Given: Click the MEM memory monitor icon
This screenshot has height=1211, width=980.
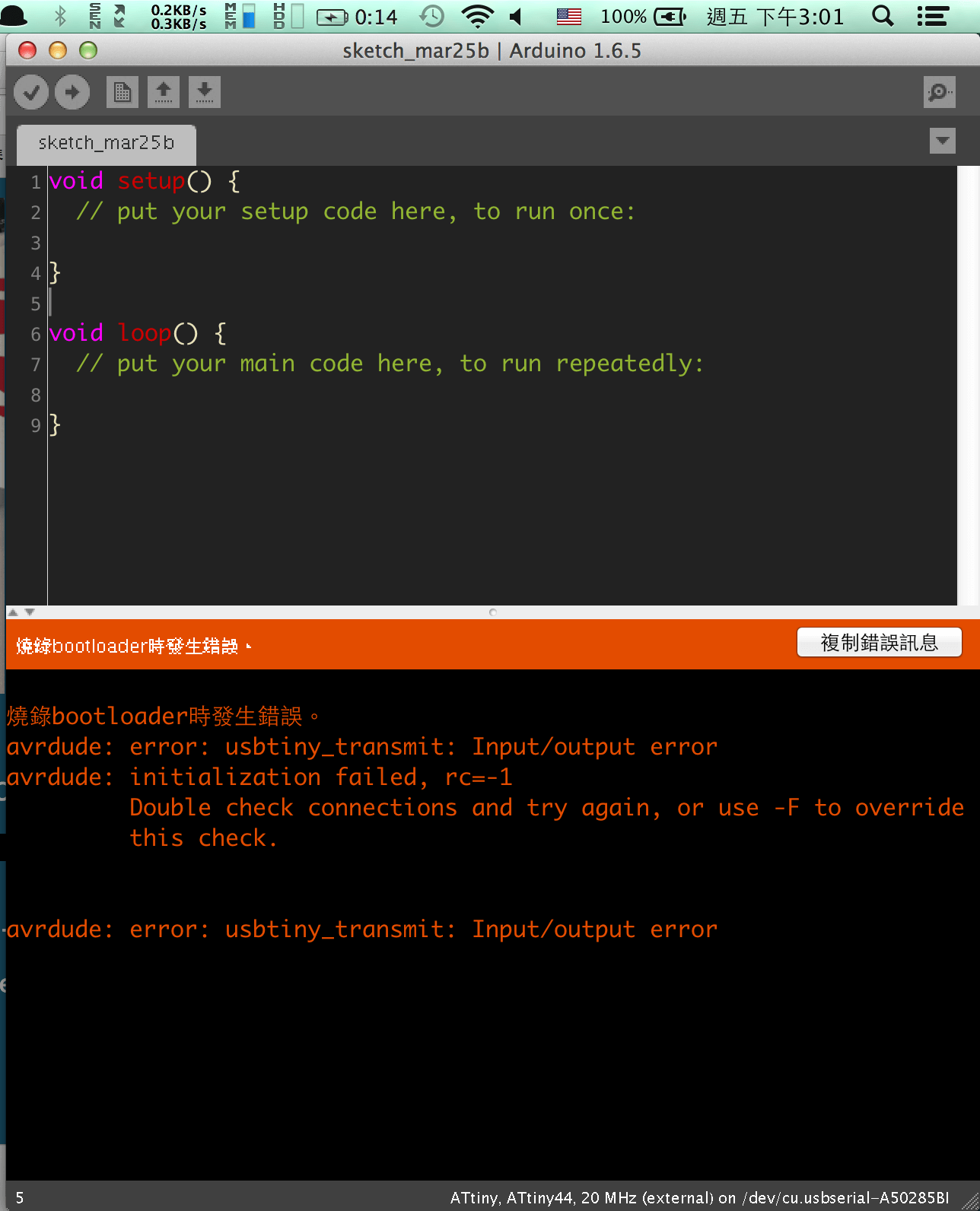Looking at the screenshot, I should [240, 16].
